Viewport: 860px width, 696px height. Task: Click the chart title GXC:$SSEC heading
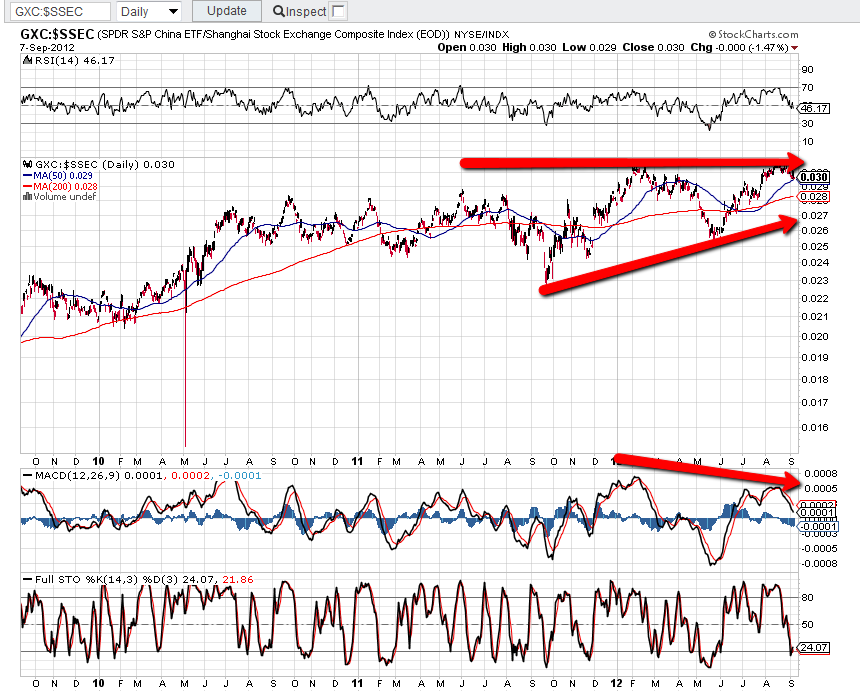click(57, 35)
